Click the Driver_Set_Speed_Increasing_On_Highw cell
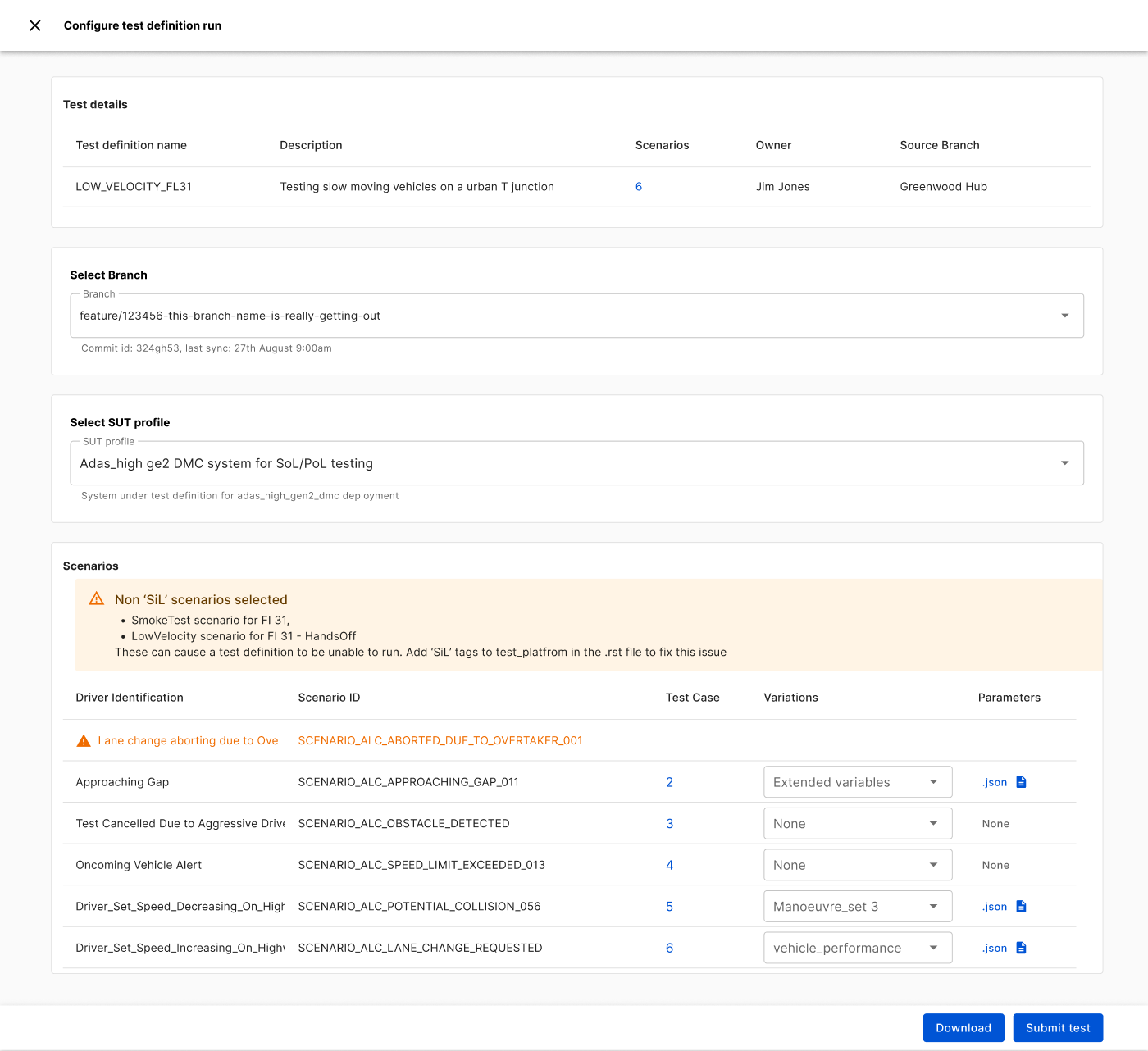1148x1051 pixels. point(180,948)
